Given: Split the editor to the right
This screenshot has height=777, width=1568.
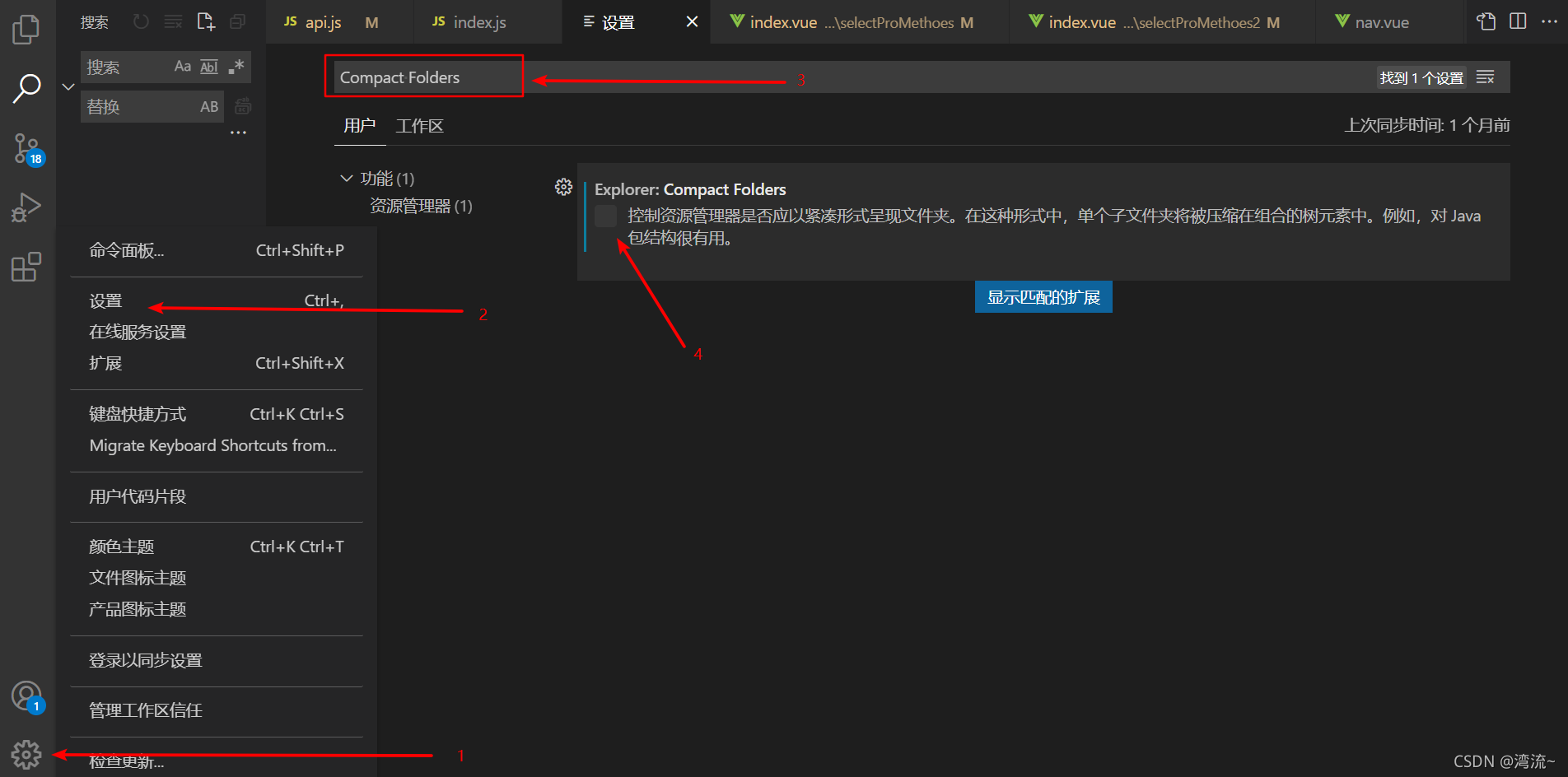Looking at the screenshot, I should pyautogui.click(x=1518, y=21).
